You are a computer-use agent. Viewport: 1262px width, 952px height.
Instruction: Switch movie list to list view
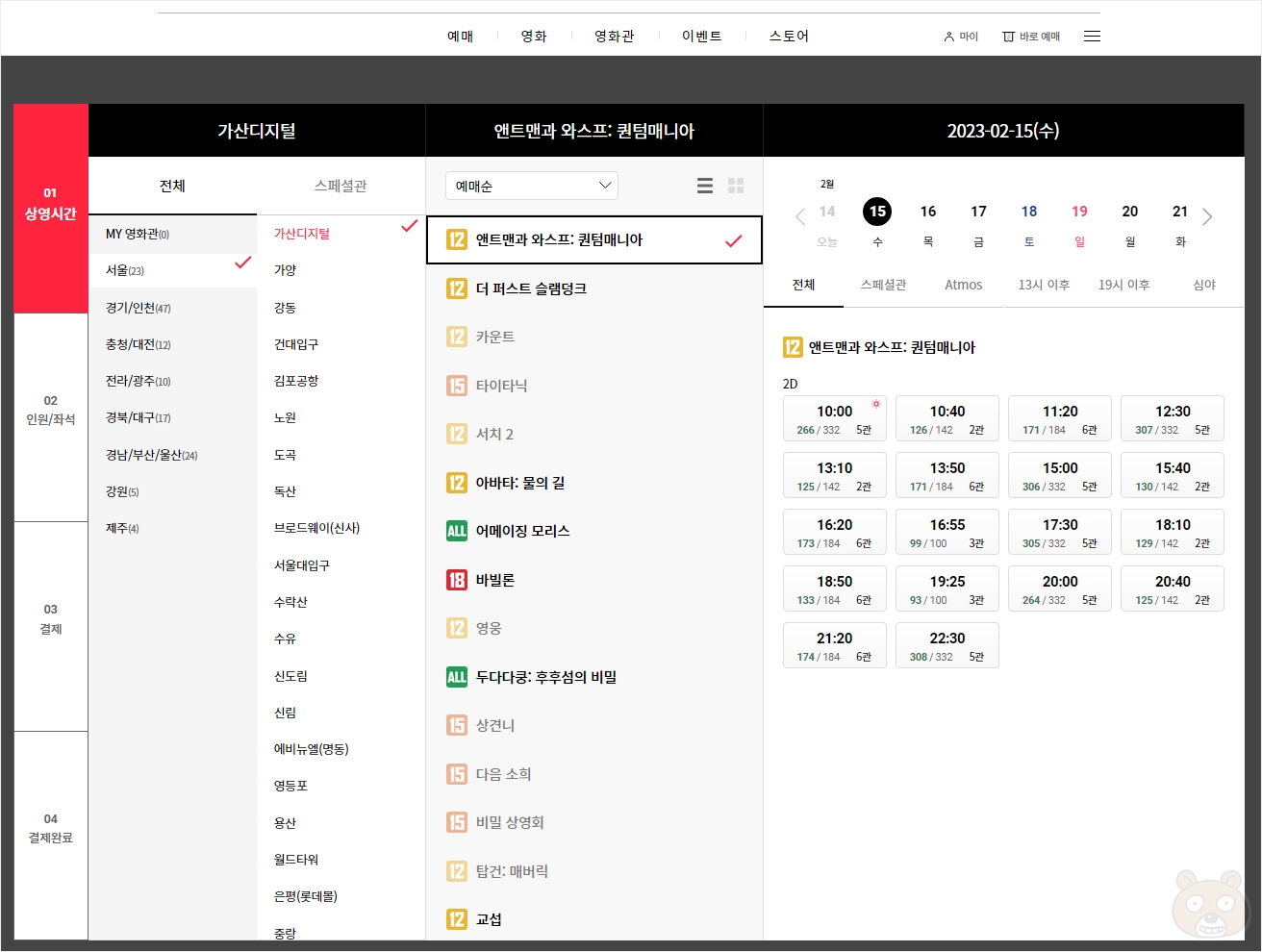(705, 186)
